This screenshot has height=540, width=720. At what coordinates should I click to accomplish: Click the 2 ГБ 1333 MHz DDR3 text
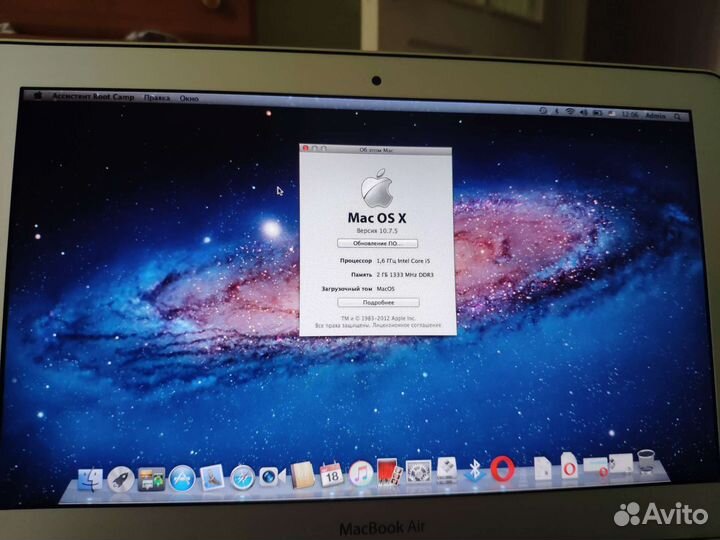[405, 275]
